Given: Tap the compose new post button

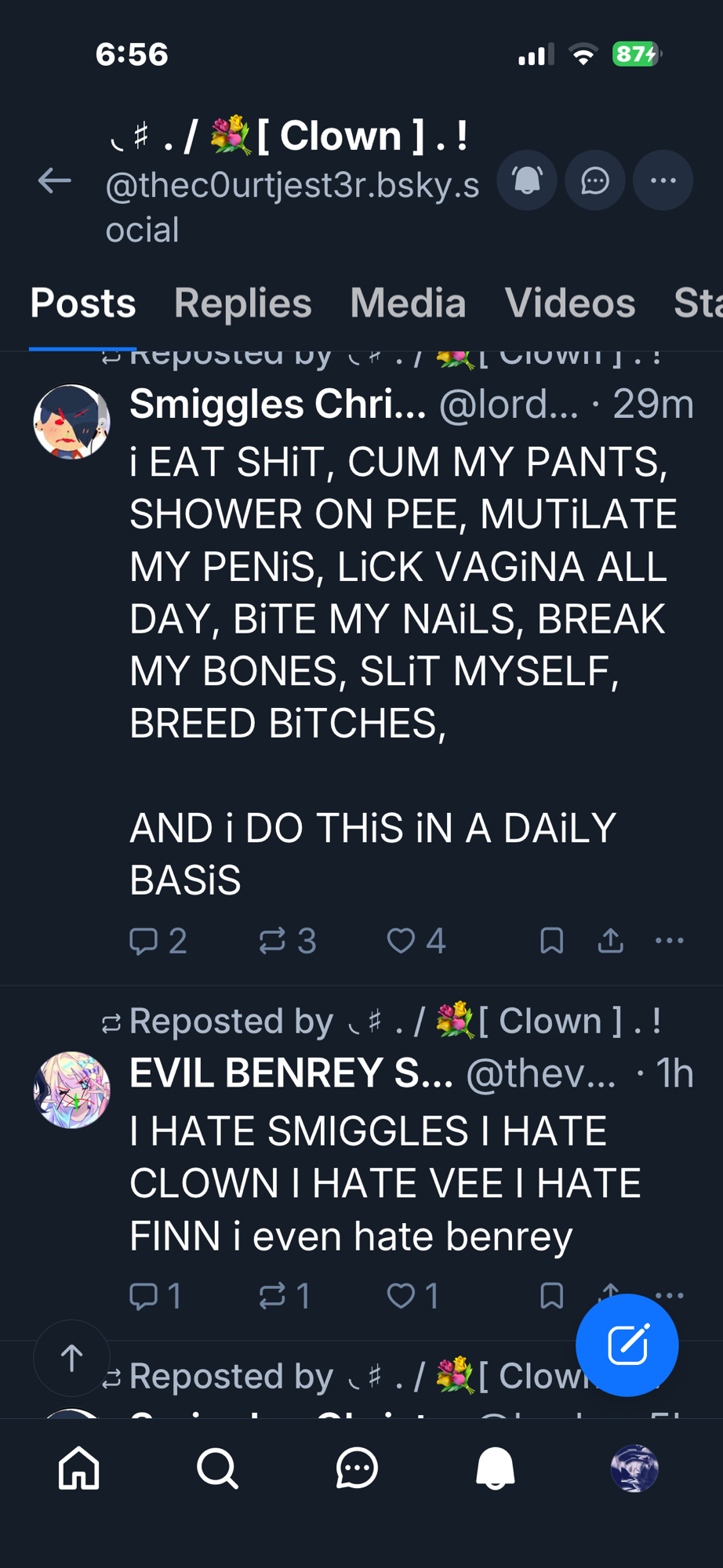Looking at the screenshot, I should [627, 1345].
